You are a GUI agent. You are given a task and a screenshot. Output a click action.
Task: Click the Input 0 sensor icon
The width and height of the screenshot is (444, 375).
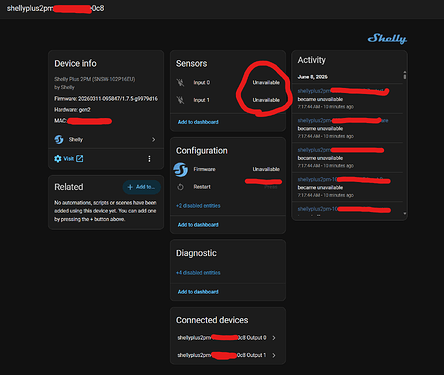(x=180, y=82)
